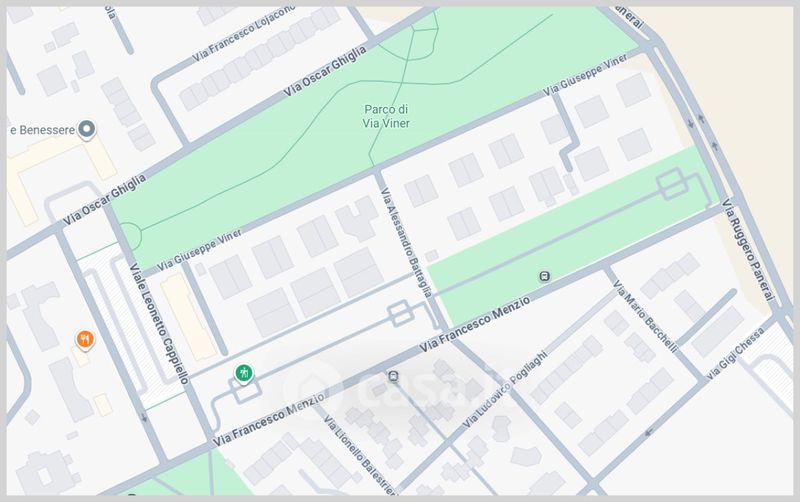Viewport: 800px width, 502px height.
Task: Click the bus stop icon beside the eastern green strip
Action: click(544, 276)
